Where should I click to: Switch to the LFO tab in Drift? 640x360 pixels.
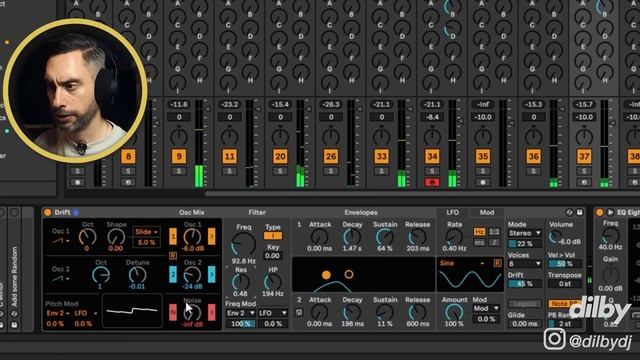click(452, 212)
